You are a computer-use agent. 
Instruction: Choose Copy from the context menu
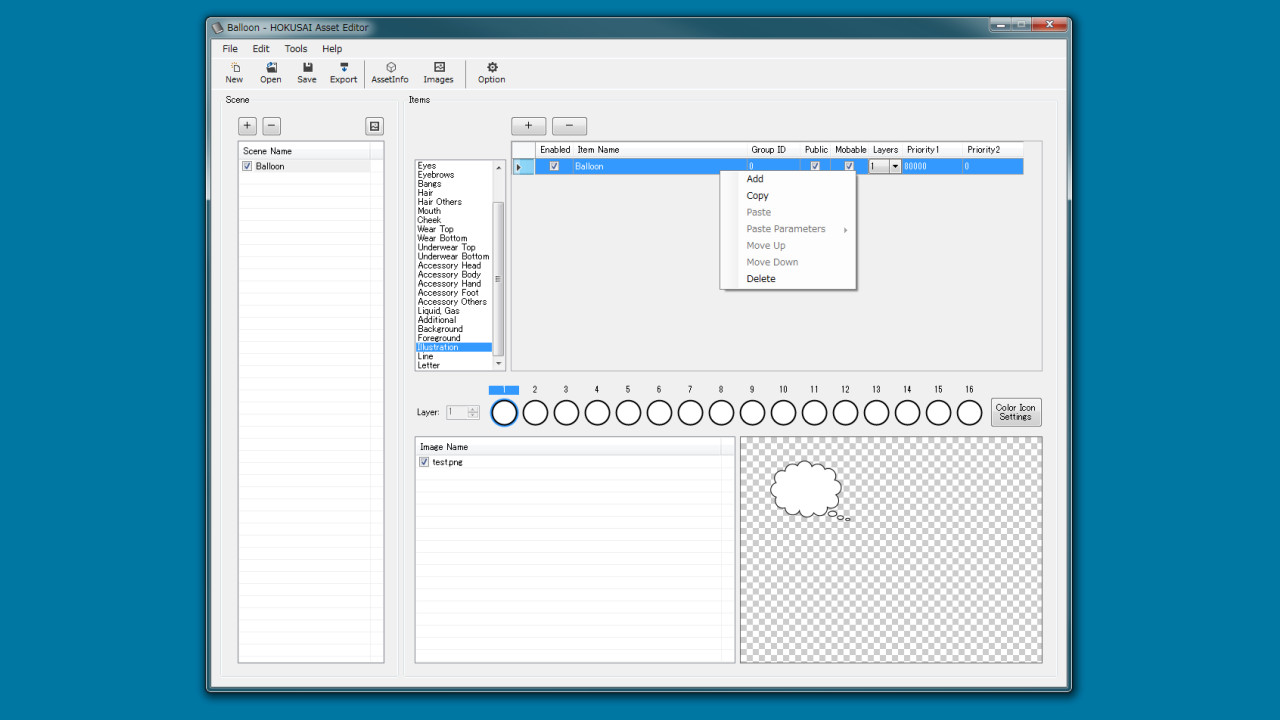758,196
